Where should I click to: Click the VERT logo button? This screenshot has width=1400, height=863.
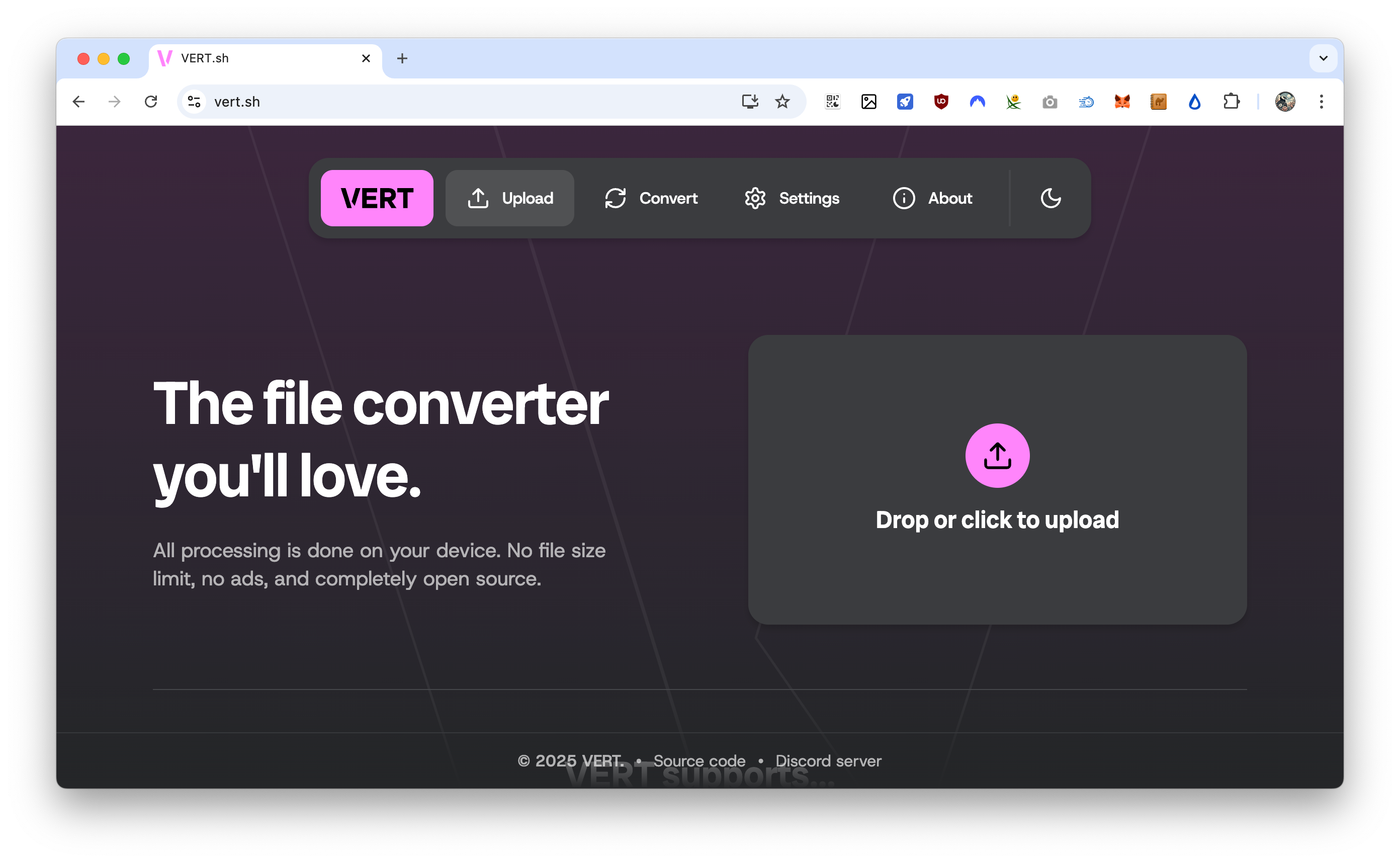[x=377, y=198]
